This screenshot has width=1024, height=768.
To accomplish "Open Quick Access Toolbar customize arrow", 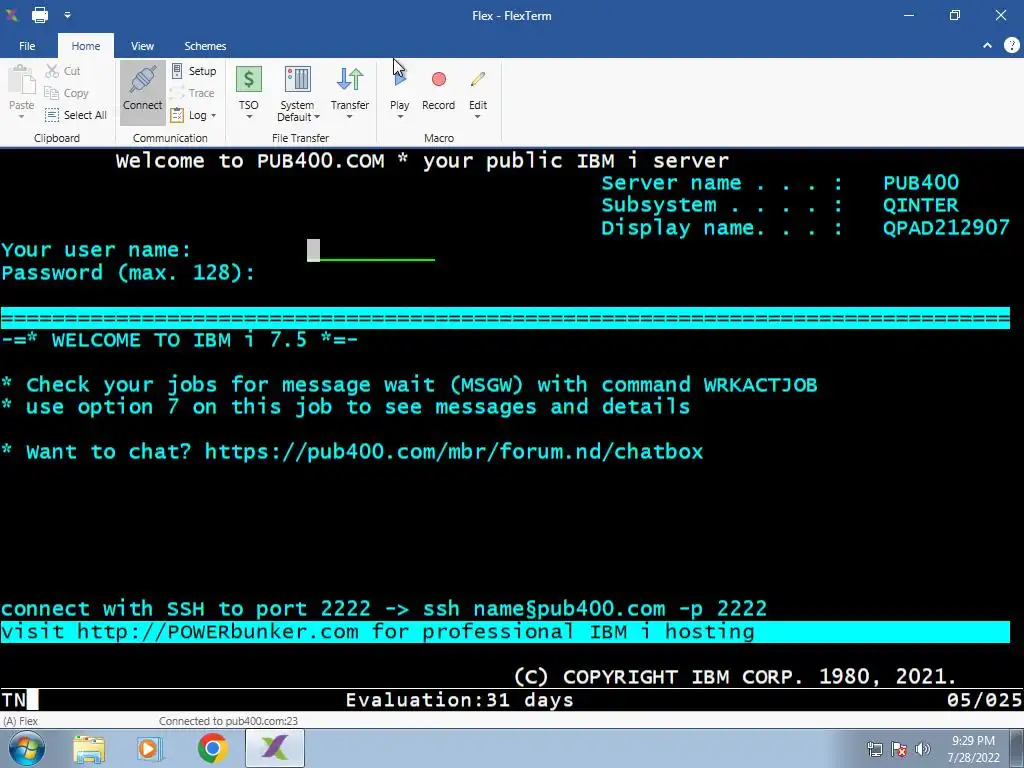I will [67, 14].
